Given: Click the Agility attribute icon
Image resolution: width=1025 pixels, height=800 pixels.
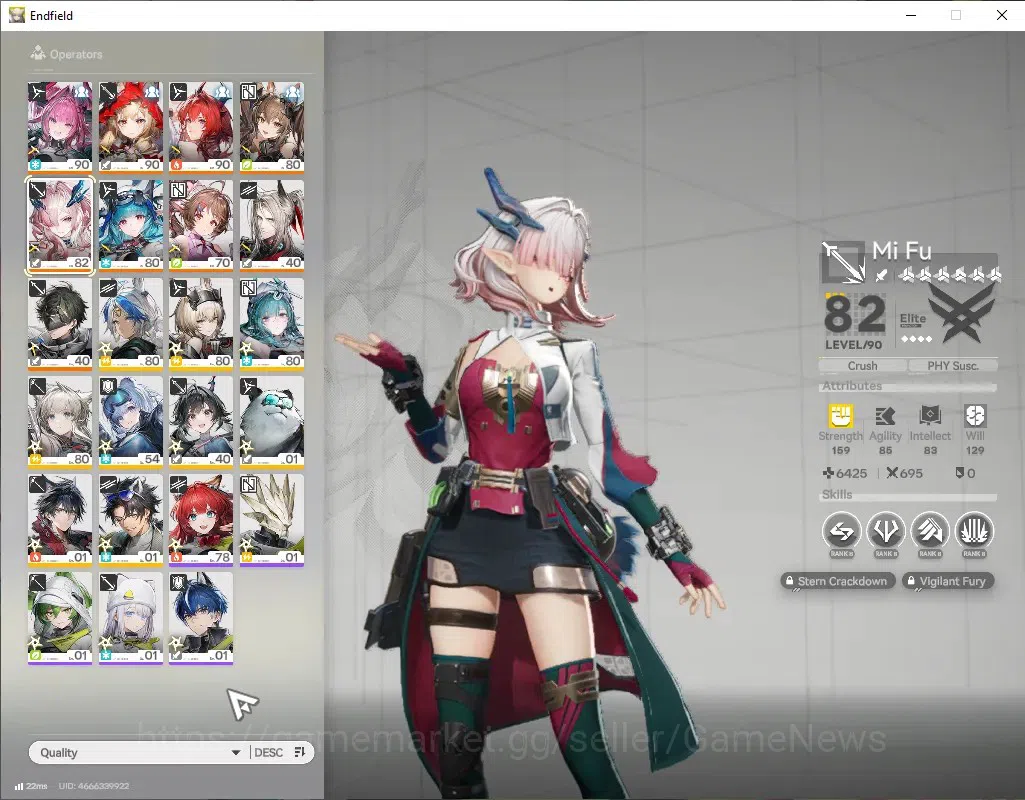Looking at the screenshot, I should pos(884,416).
